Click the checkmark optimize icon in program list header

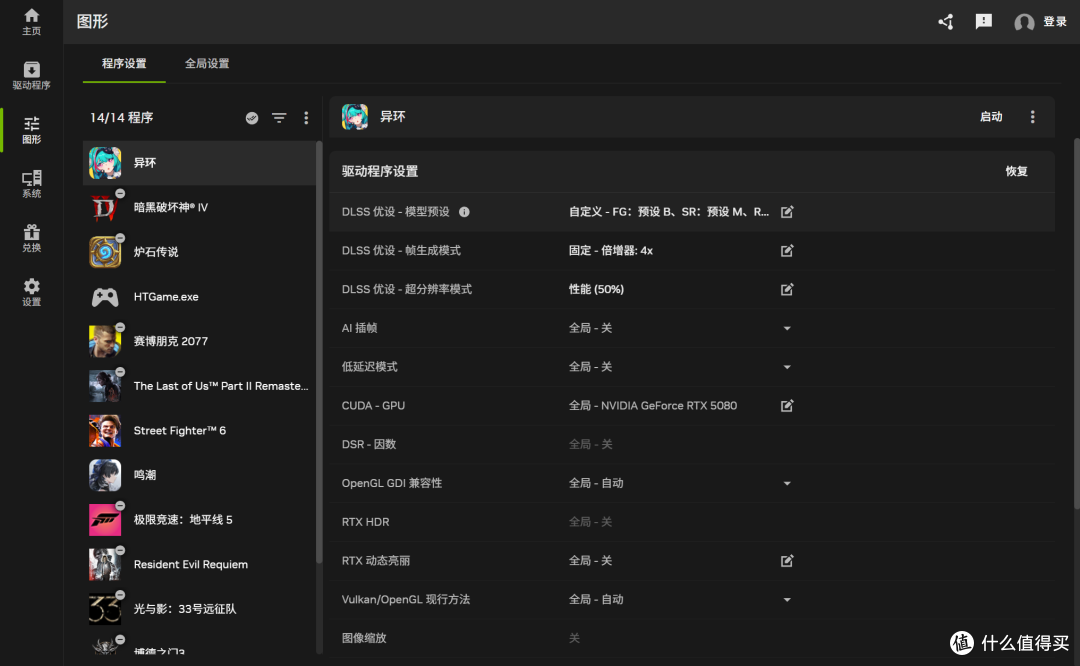(252, 118)
